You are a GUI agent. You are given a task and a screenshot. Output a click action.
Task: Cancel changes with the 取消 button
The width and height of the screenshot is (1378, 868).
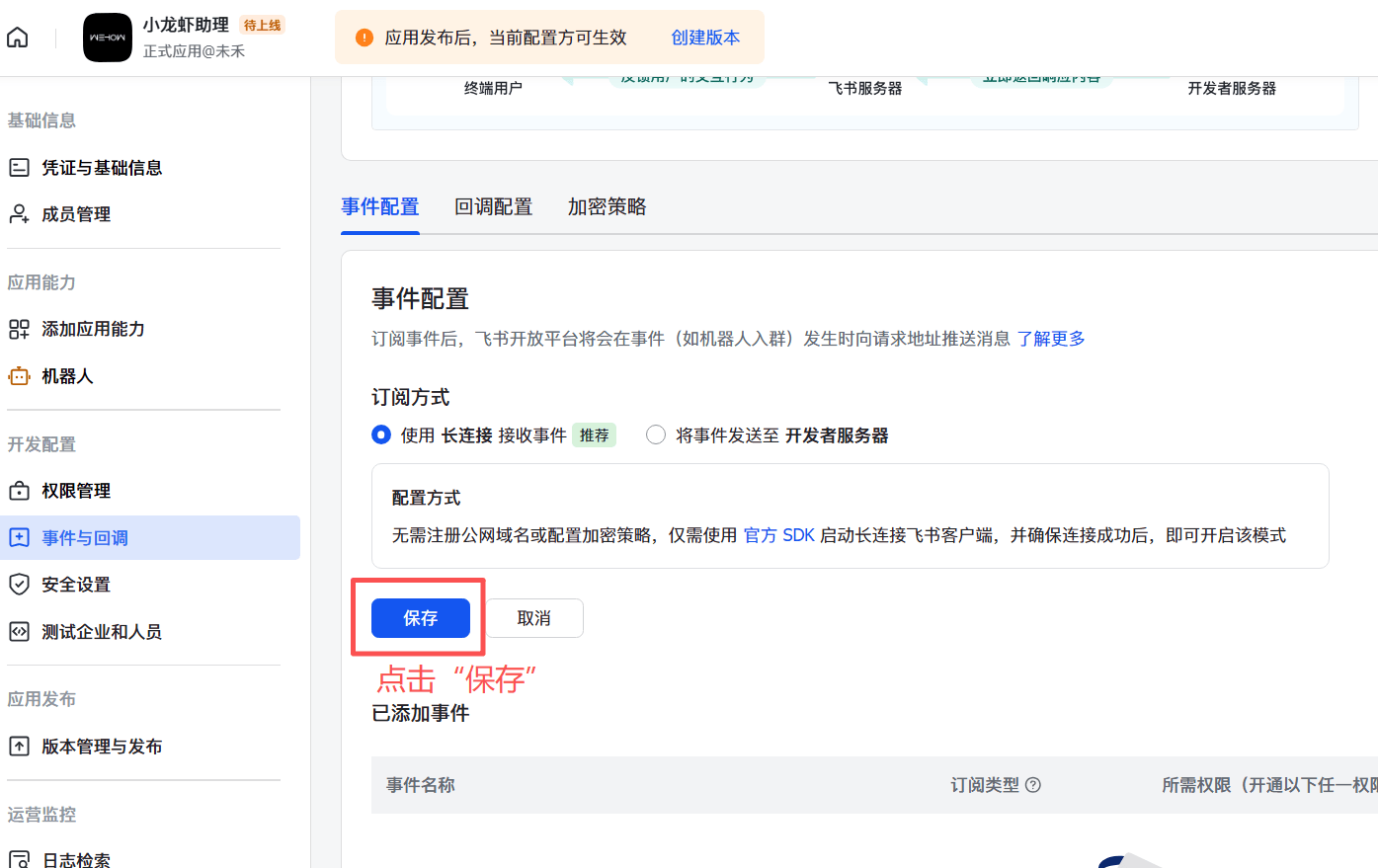532,617
